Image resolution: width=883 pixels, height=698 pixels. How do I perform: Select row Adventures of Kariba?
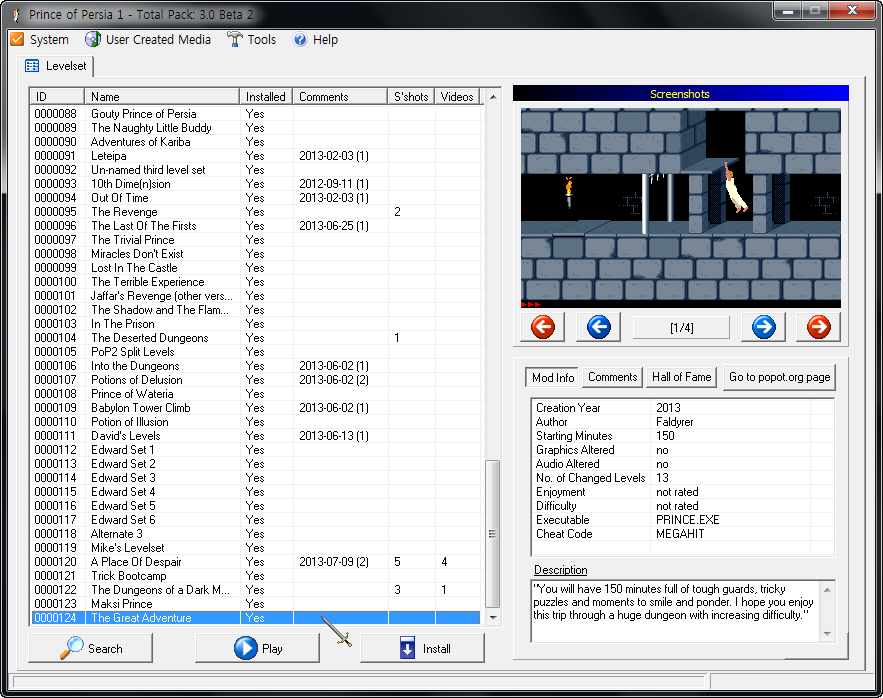tap(255, 142)
